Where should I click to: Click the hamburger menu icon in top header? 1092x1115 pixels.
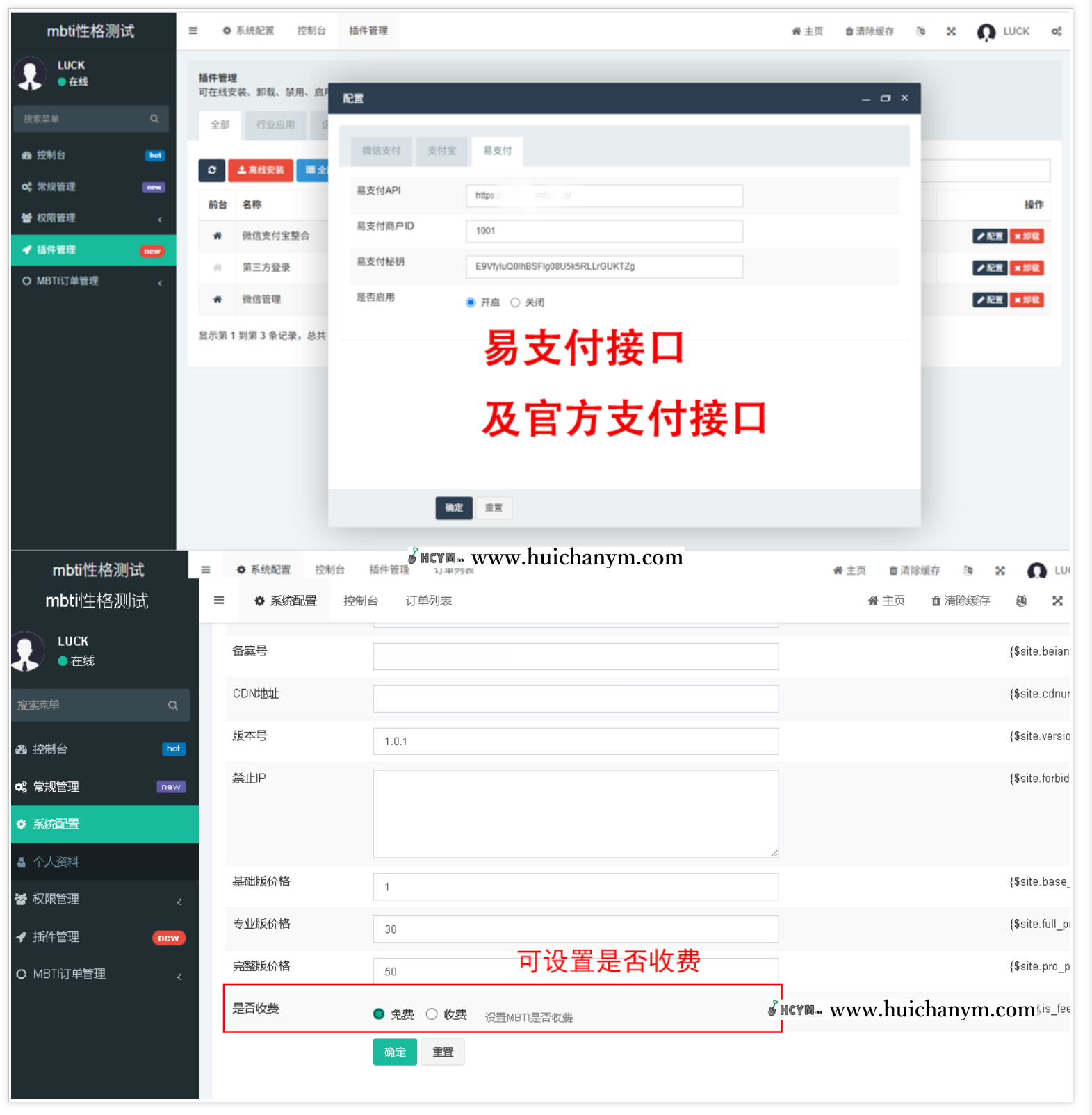(193, 31)
